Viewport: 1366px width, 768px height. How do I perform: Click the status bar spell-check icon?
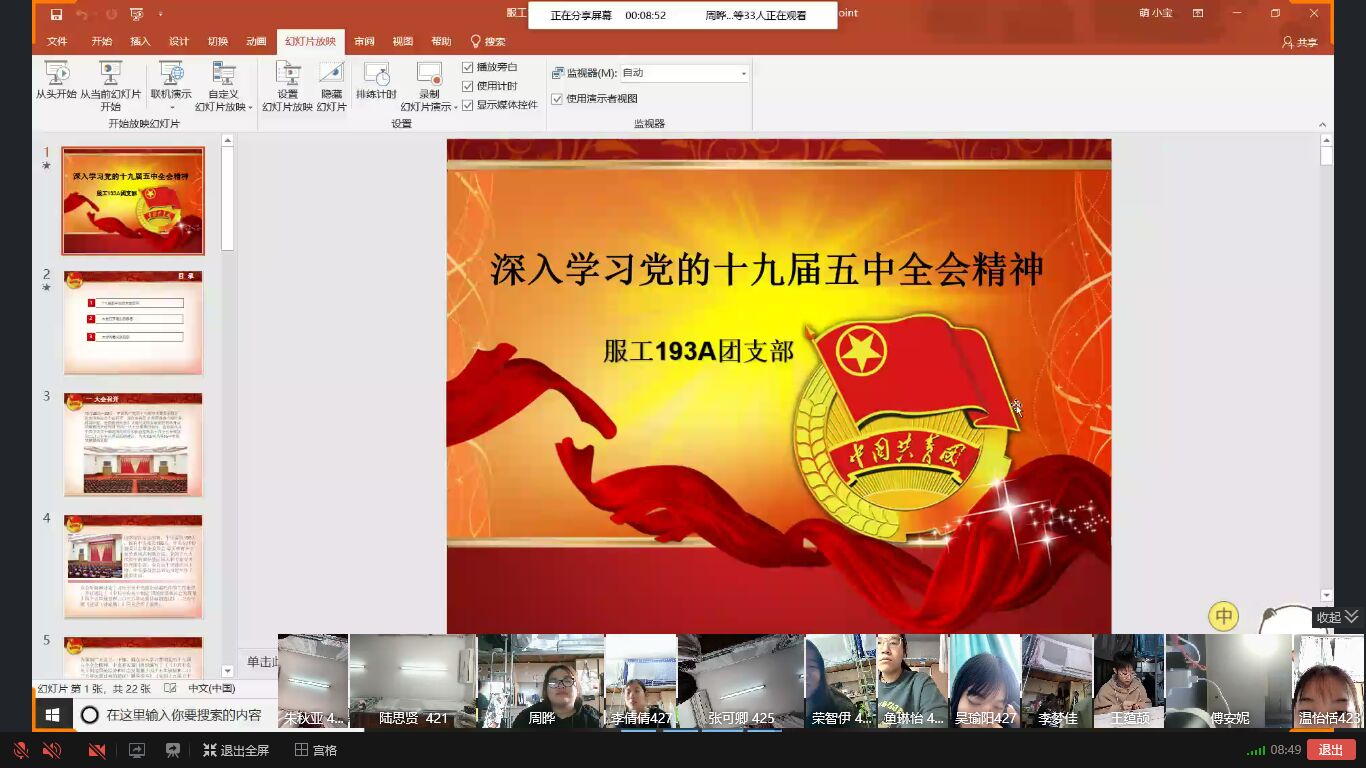click(171, 689)
